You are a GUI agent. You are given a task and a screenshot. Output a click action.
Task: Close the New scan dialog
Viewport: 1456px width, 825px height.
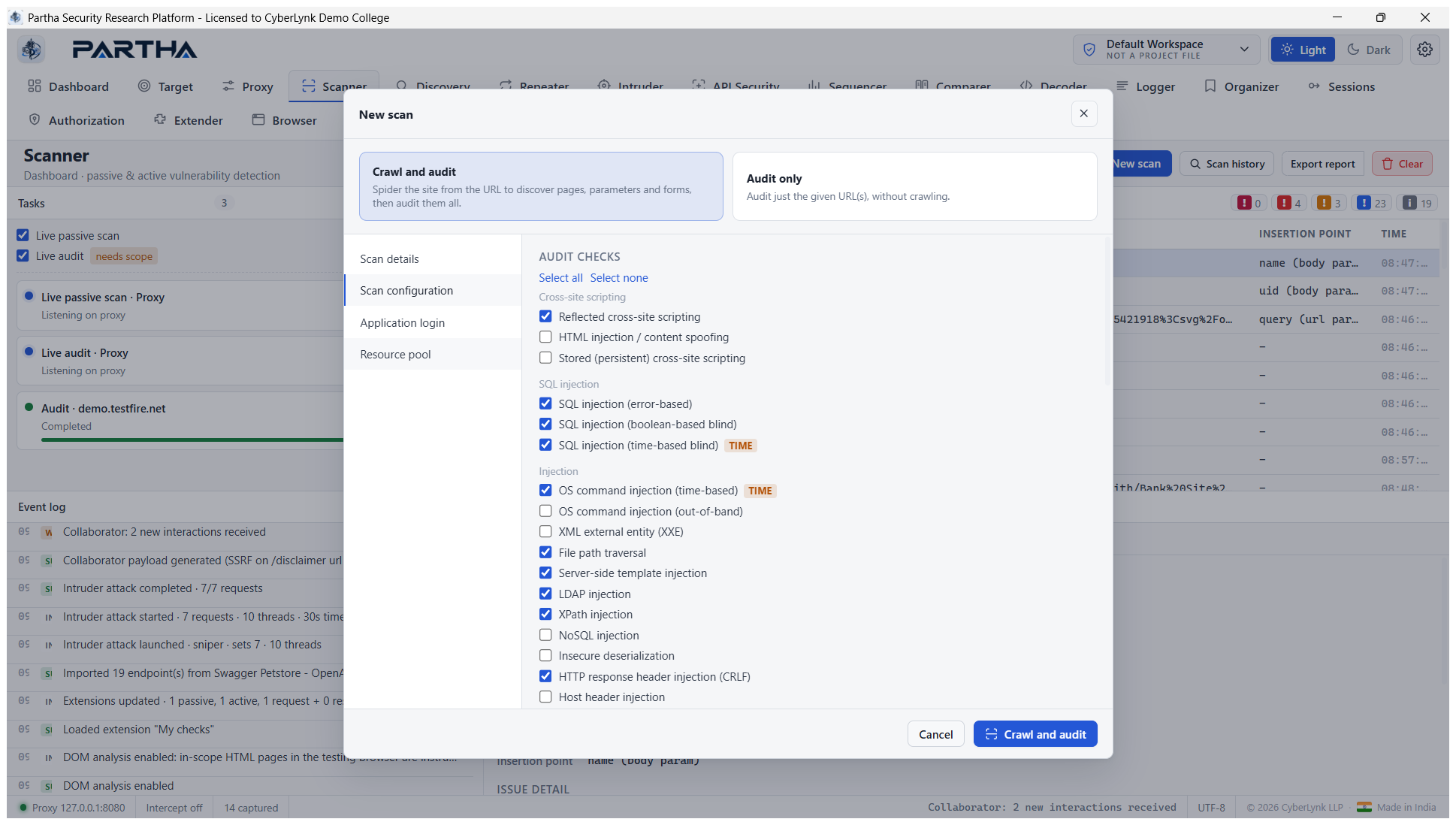(x=1083, y=113)
